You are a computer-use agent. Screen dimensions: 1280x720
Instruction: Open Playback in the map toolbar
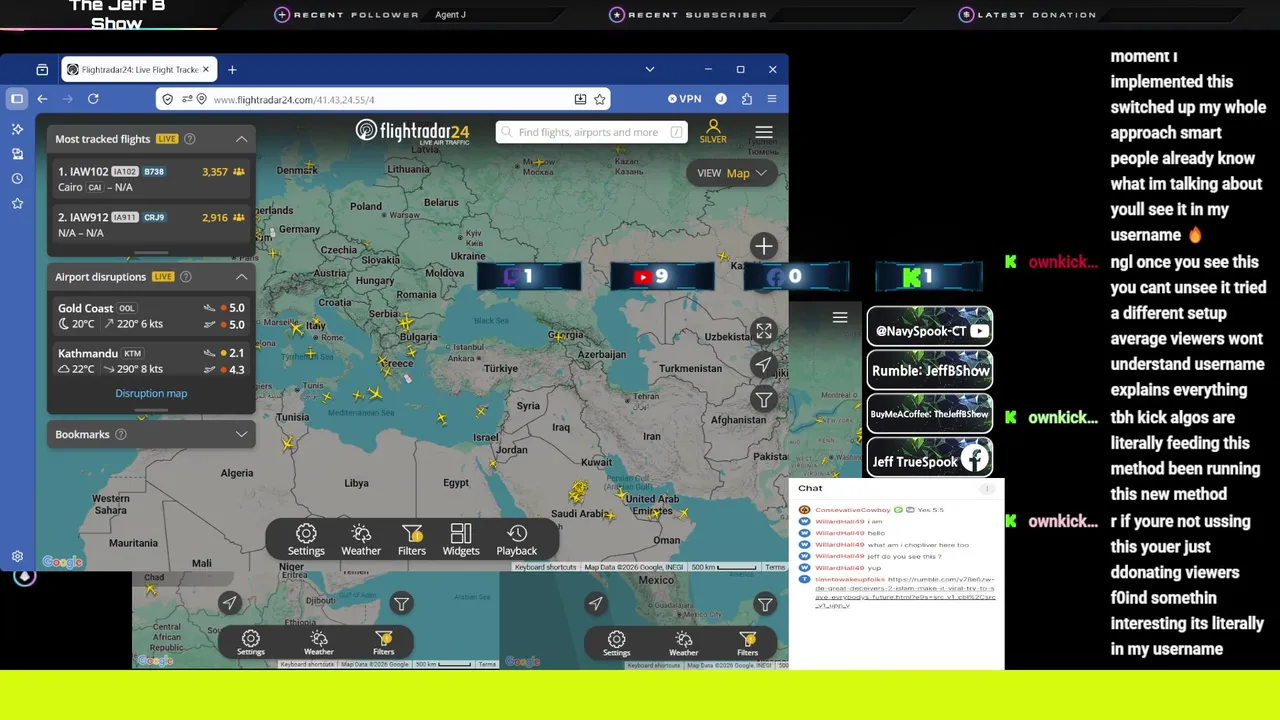(x=517, y=540)
